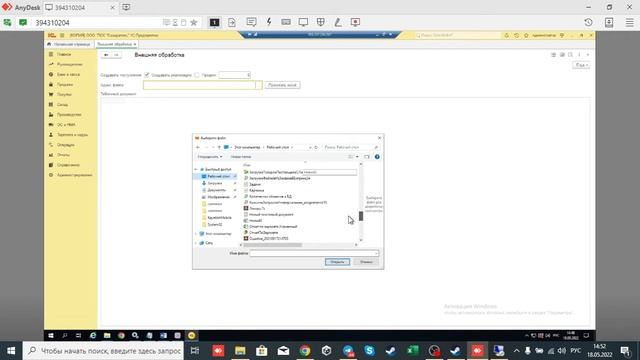Screen dimensions: 640x360
Task: Select Внешняя обработка tab in 1C
Action: click(116, 44)
